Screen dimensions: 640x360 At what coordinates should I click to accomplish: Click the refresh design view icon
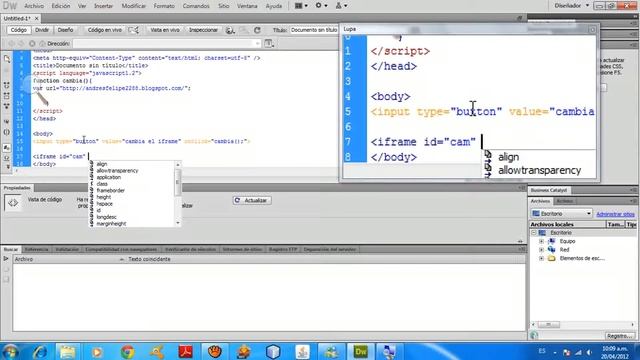tap(257, 30)
